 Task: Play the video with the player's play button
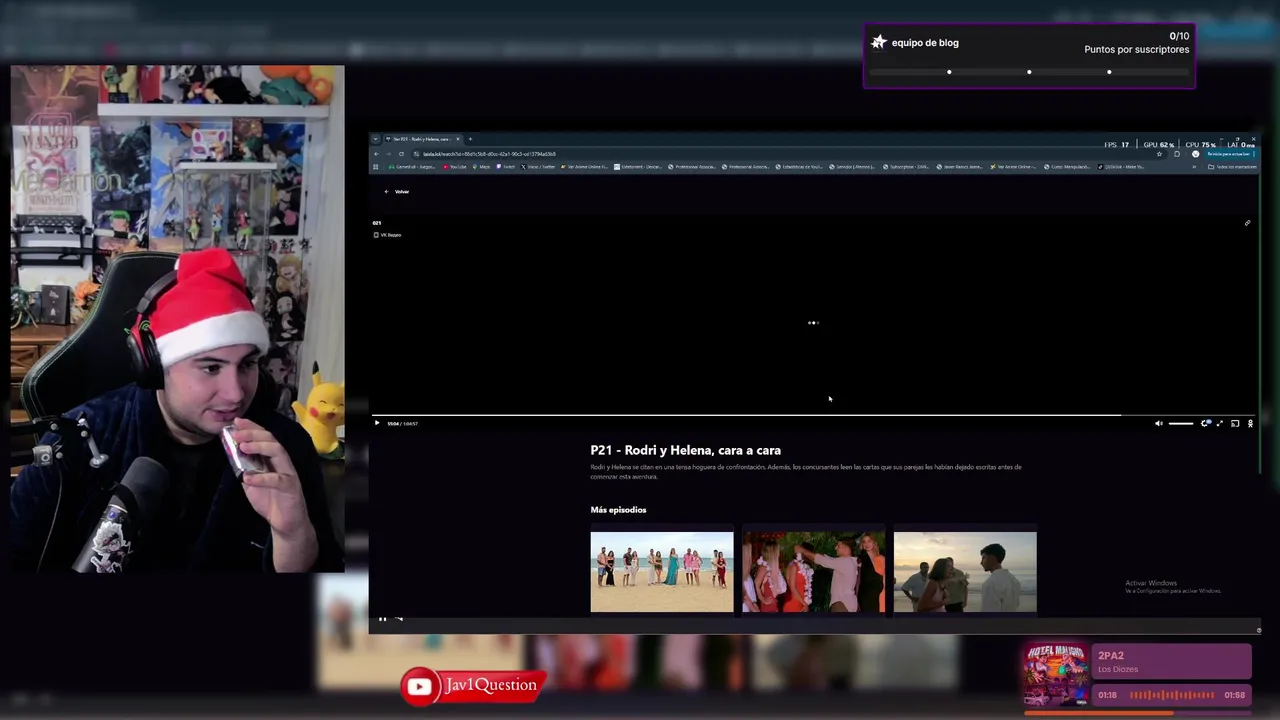coord(377,423)
